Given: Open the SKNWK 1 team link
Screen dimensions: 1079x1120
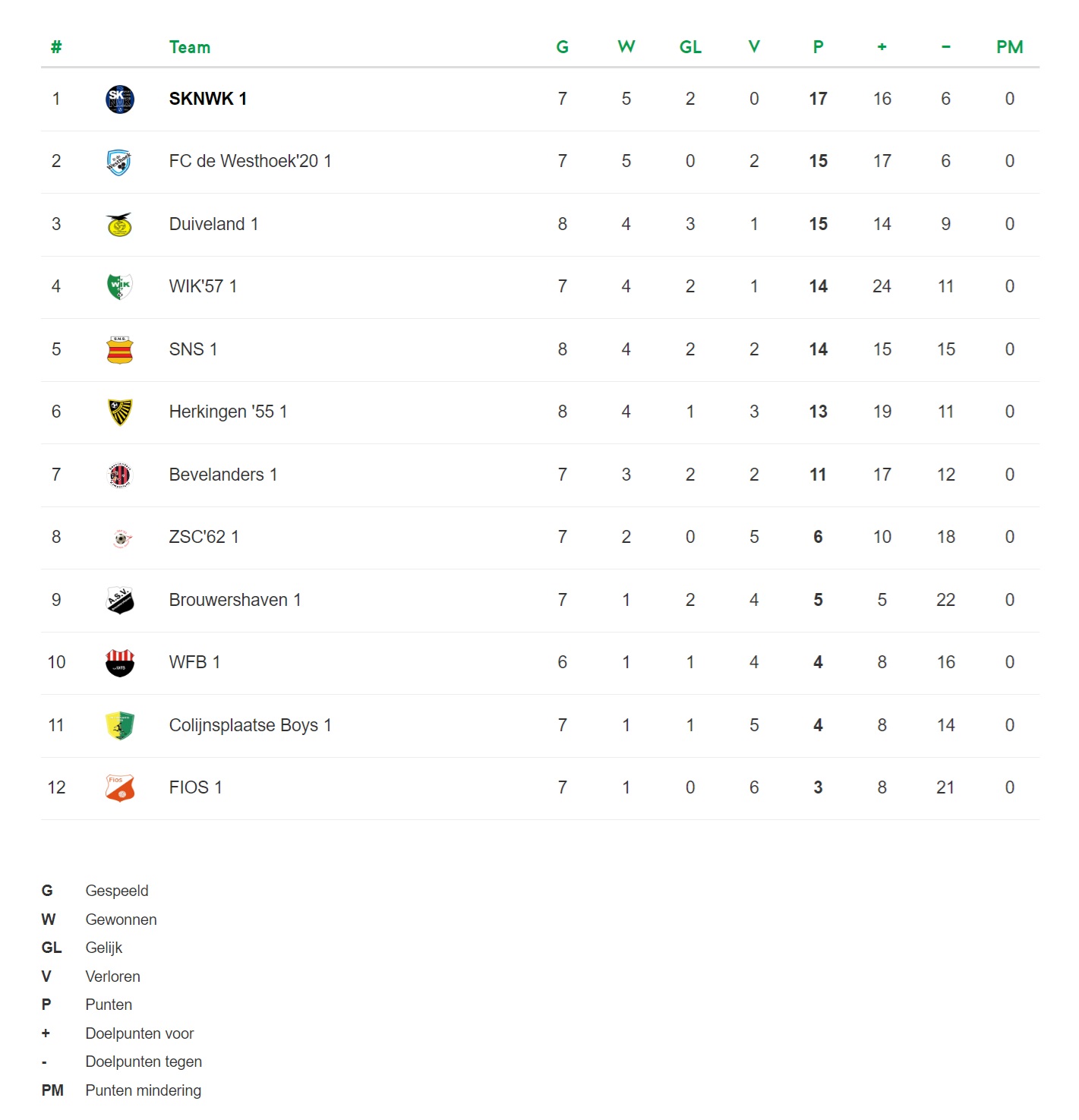Looking at the screenshot, I should (208, 99).
